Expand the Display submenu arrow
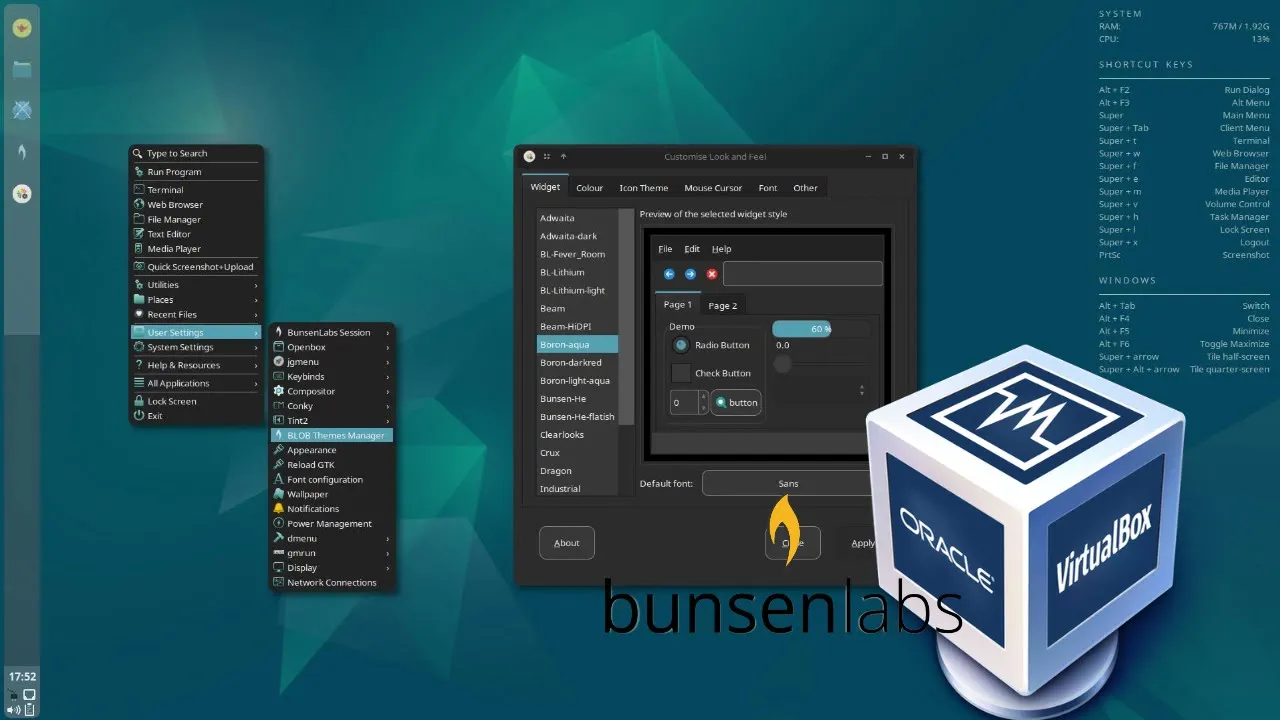The width and height of the screenshot is (1280, 720). tap(388, 567)
